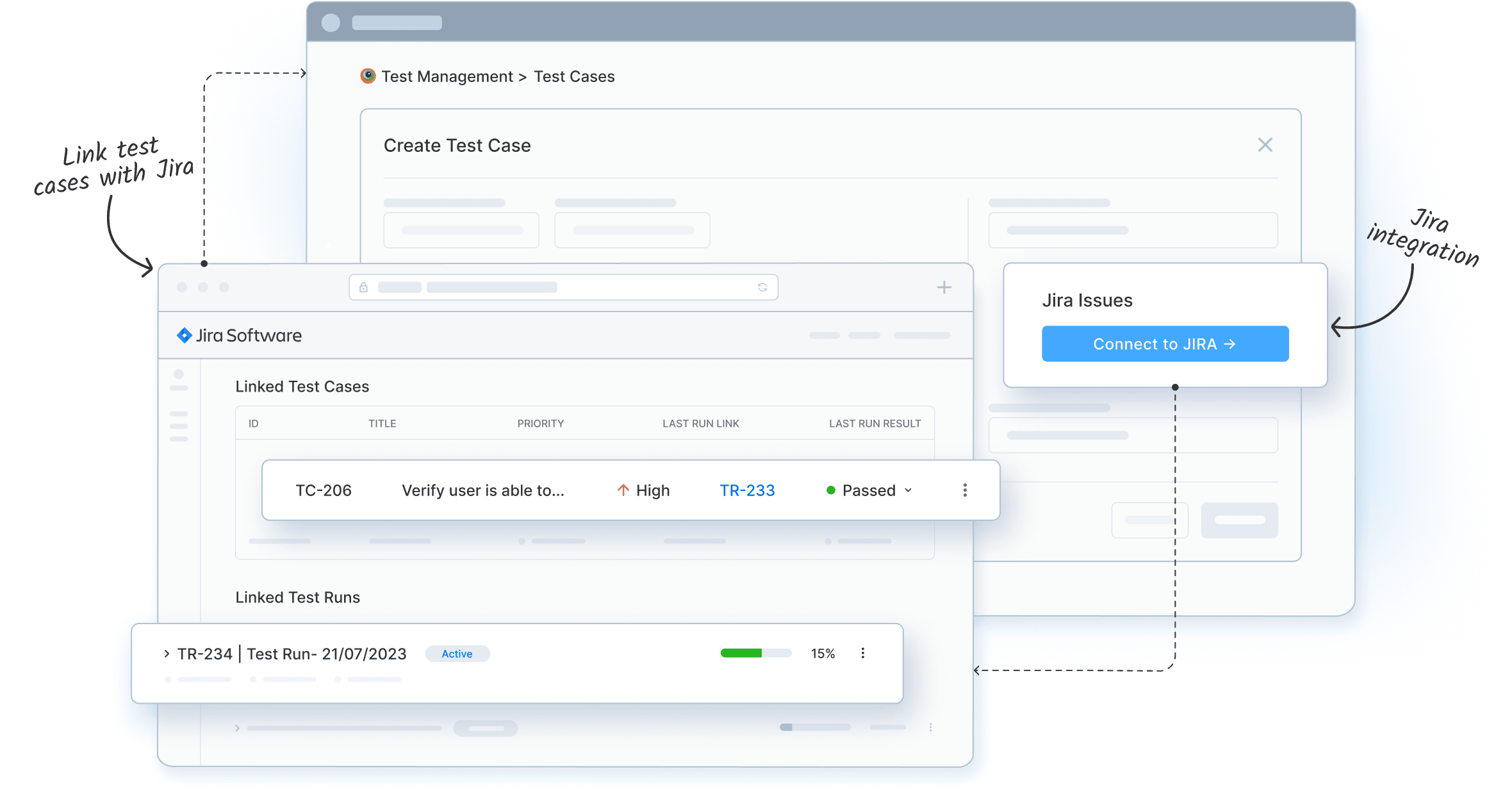1512x787 pixels.
Task: Open the three-dot menu on the TC-206 row
Action: (x=964, y=490)
